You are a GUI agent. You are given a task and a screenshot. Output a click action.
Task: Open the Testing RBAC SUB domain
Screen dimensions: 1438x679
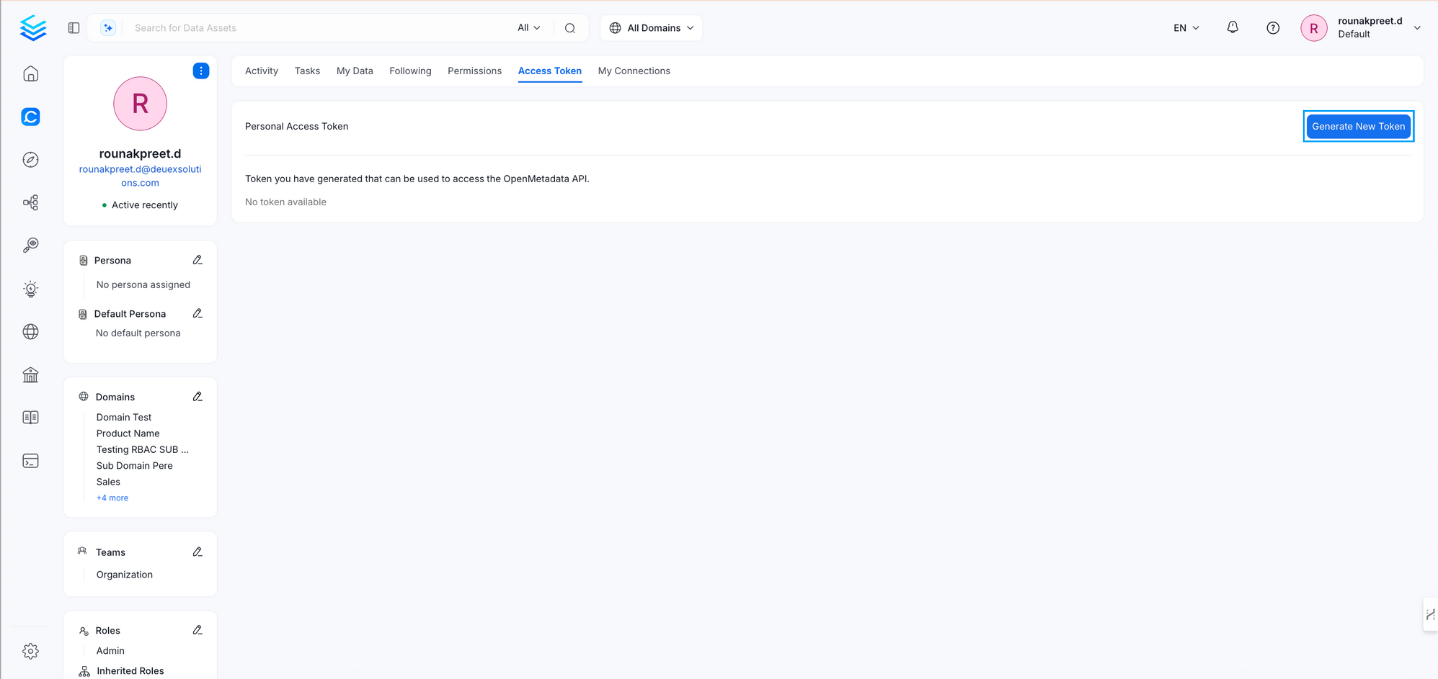pos(142,450)
